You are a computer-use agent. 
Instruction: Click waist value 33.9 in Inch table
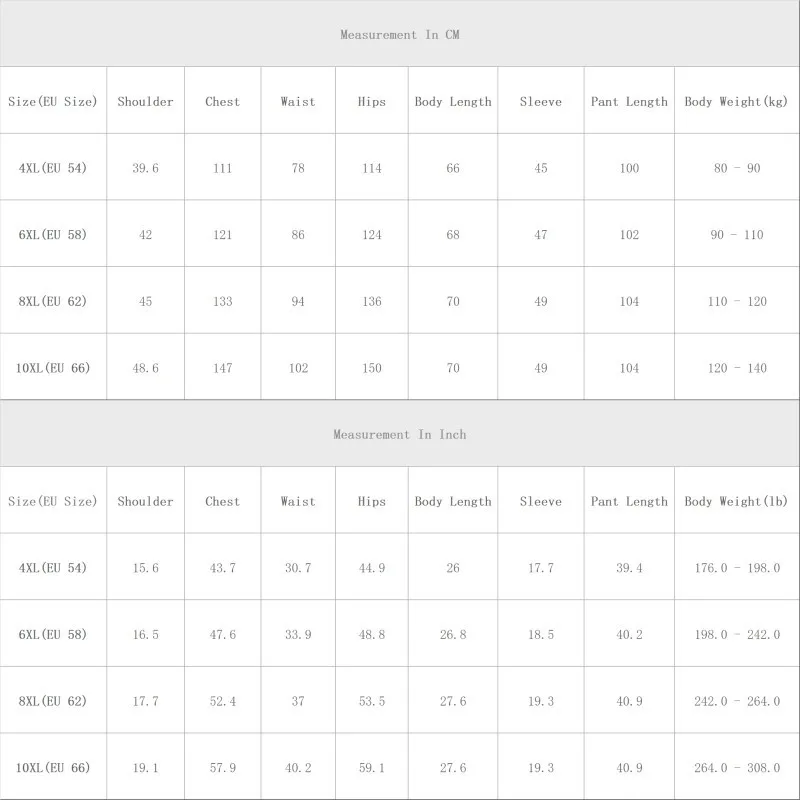(x=298, y=635)
